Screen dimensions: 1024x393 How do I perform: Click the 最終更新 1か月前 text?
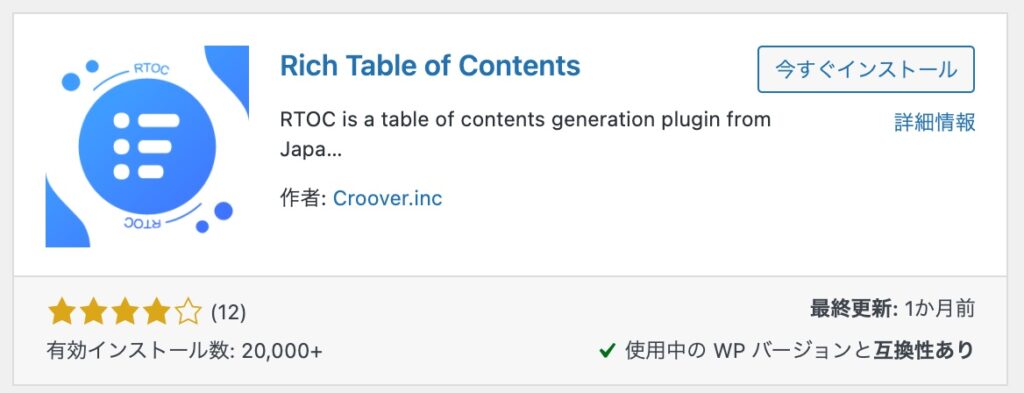tap(893, 309)
